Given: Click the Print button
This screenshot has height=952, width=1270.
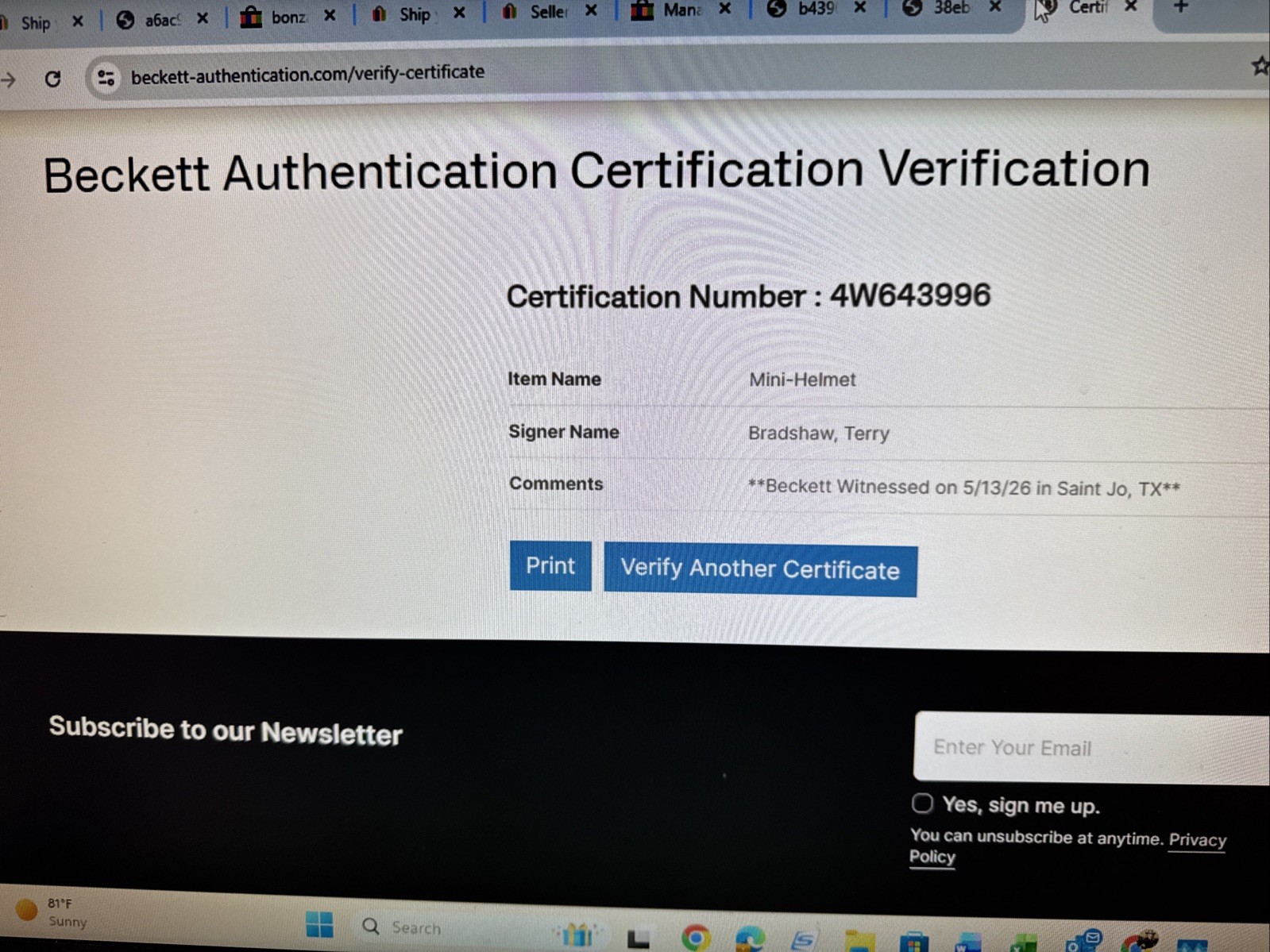Looking at the screenshot, I should point(550,565).
